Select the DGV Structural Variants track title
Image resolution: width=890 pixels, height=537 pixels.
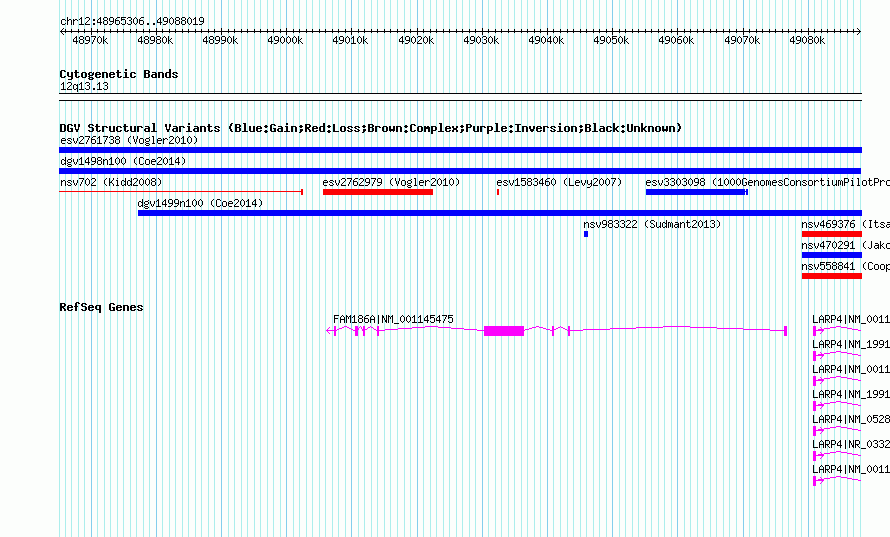pos(371,128)
